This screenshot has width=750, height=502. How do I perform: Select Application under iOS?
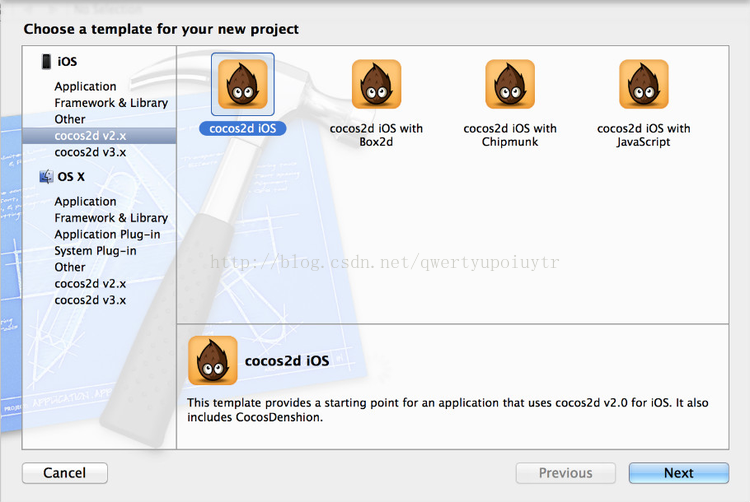86,87
